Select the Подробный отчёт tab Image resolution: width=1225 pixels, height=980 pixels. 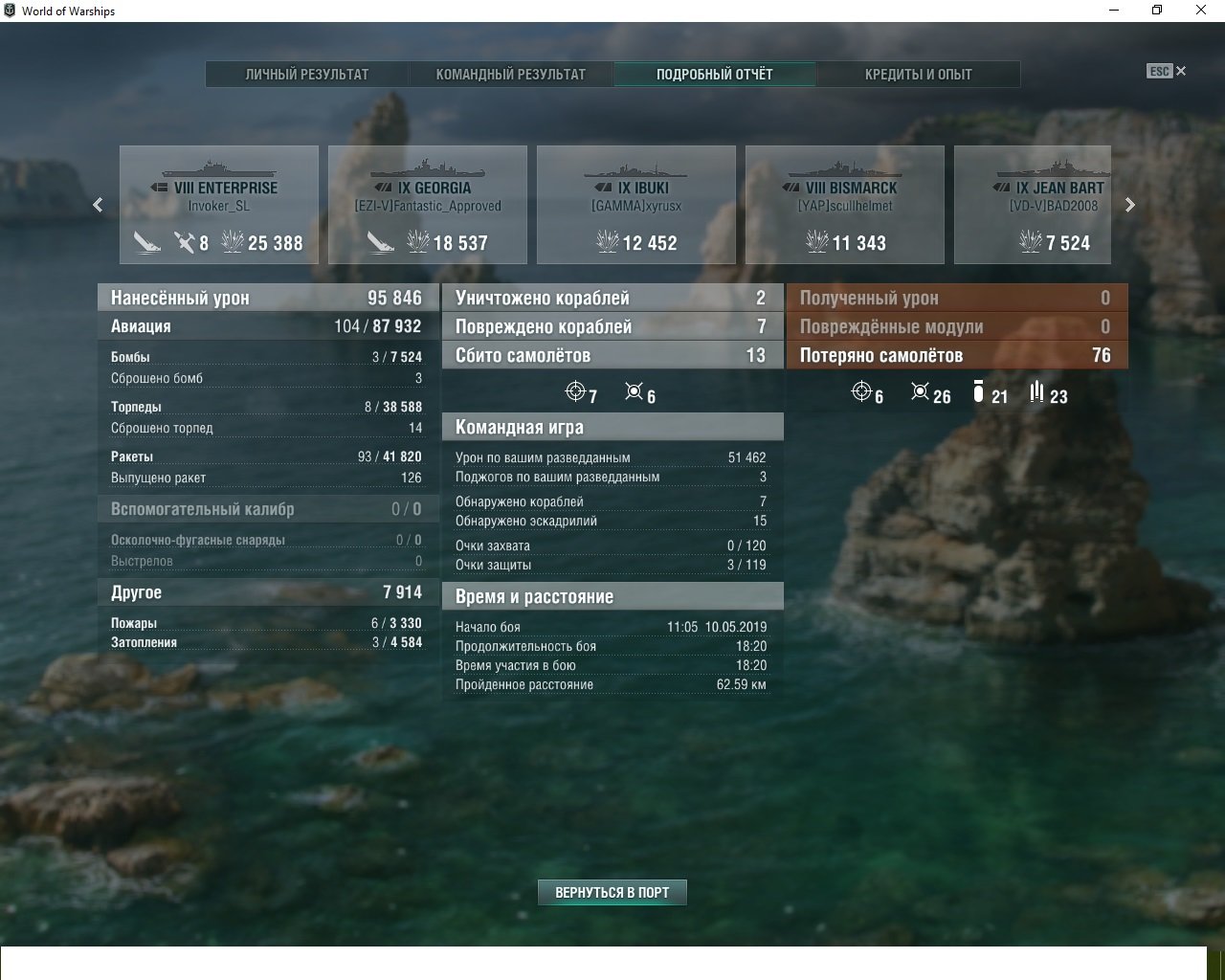[714, 75]
